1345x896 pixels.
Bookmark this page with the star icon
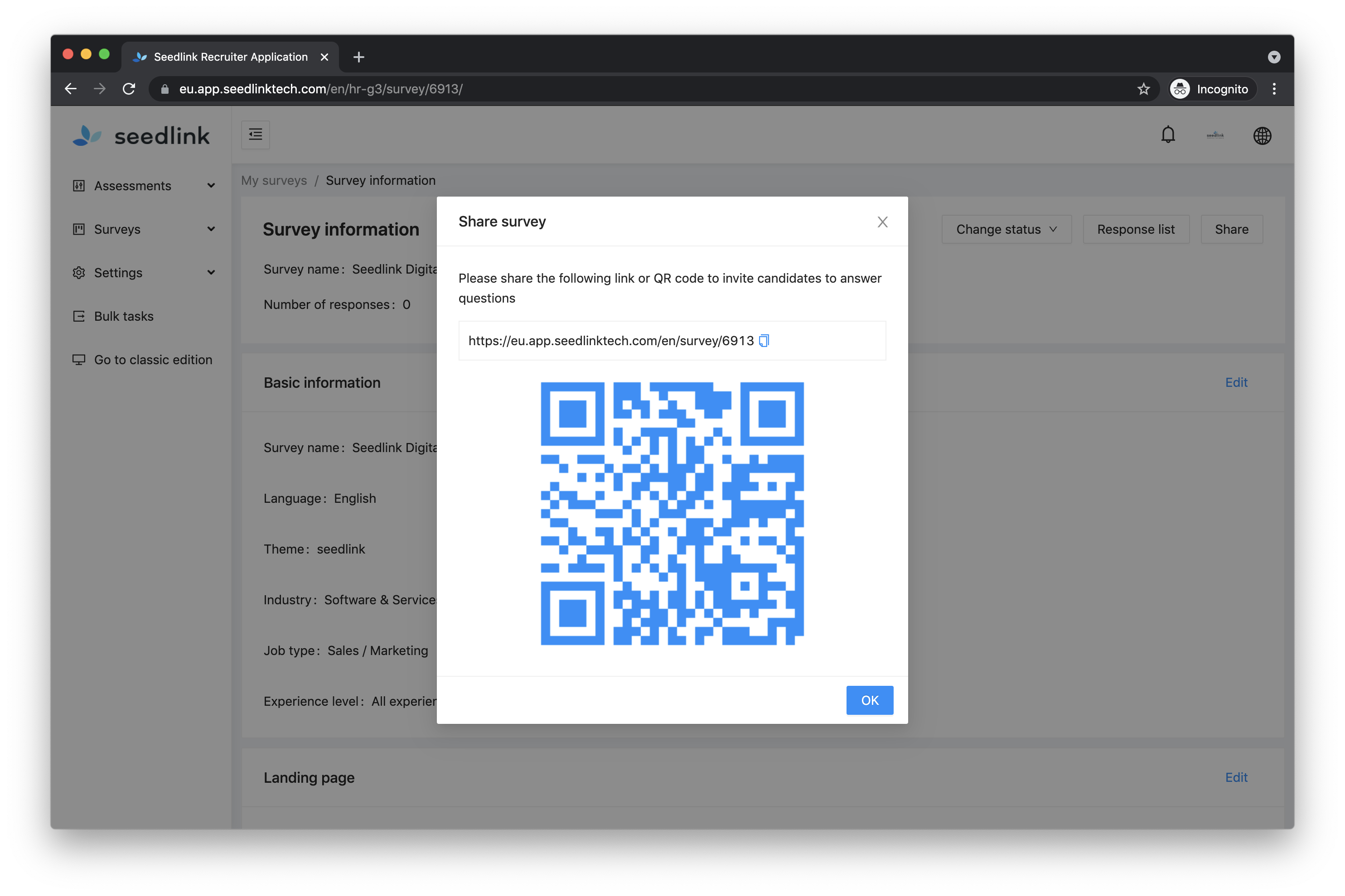(x=1143, y=89)
